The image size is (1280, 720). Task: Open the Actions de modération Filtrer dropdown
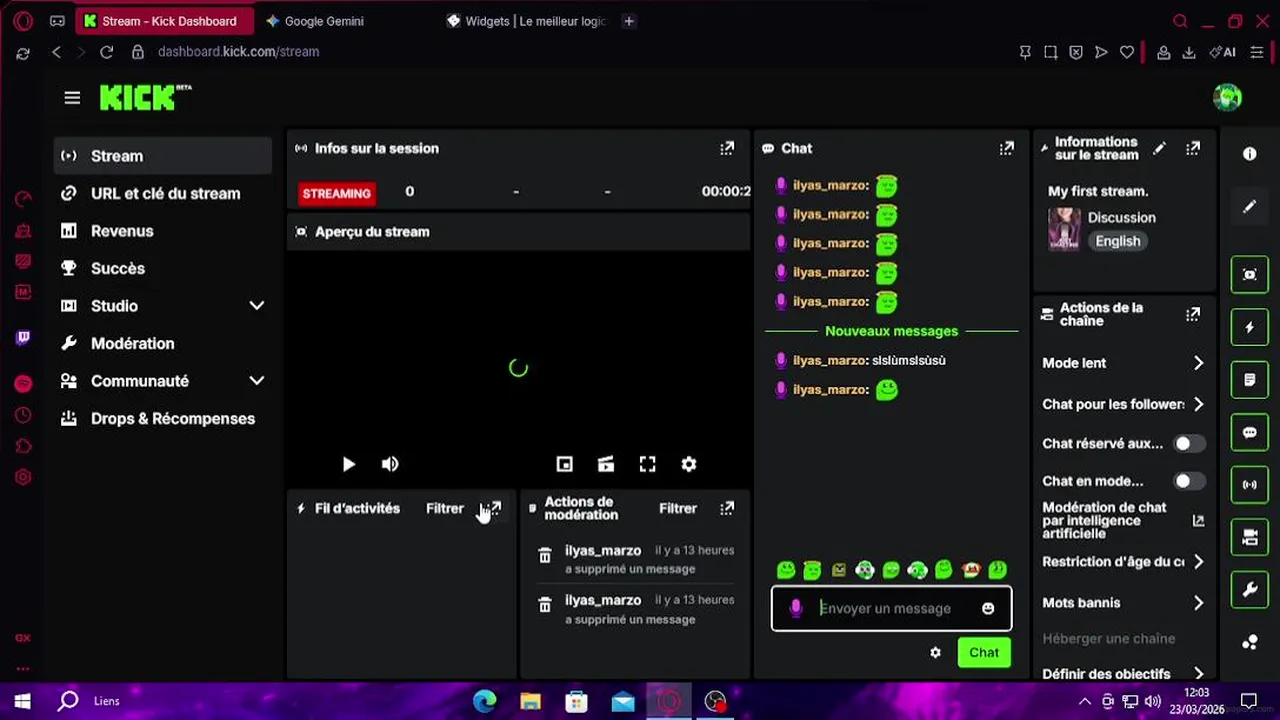[678, 508]
